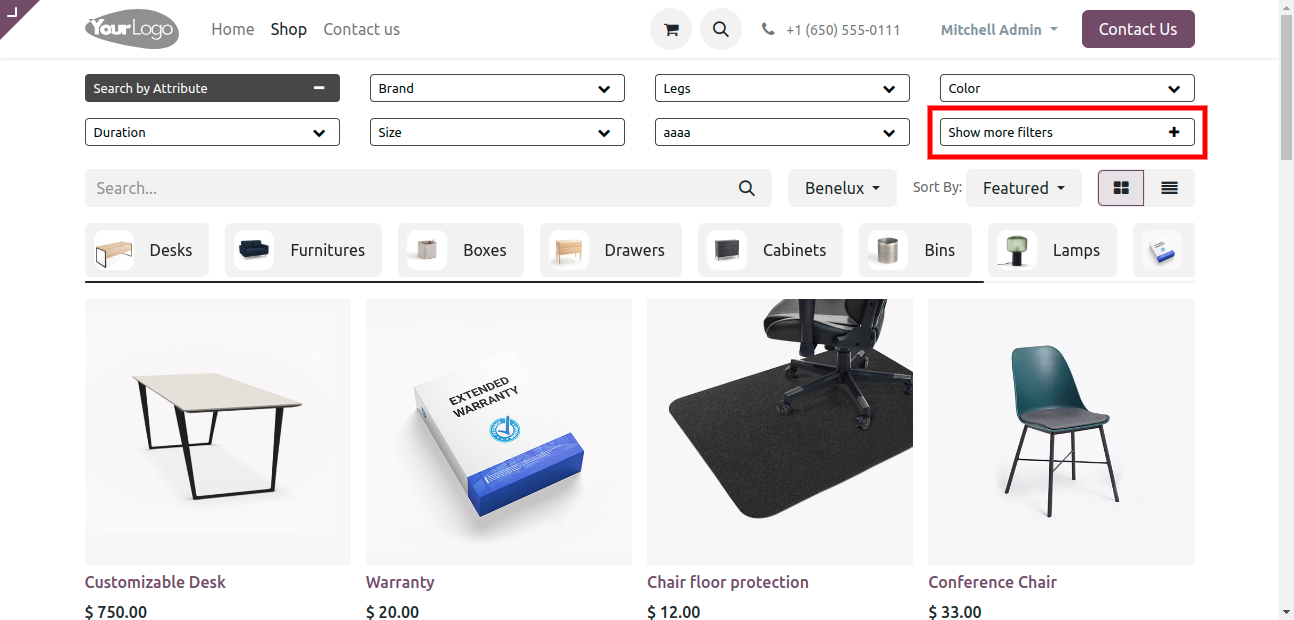1294x620 pixels.
Task: Click the Customizable Desk product image
Action: pos(218,432)
